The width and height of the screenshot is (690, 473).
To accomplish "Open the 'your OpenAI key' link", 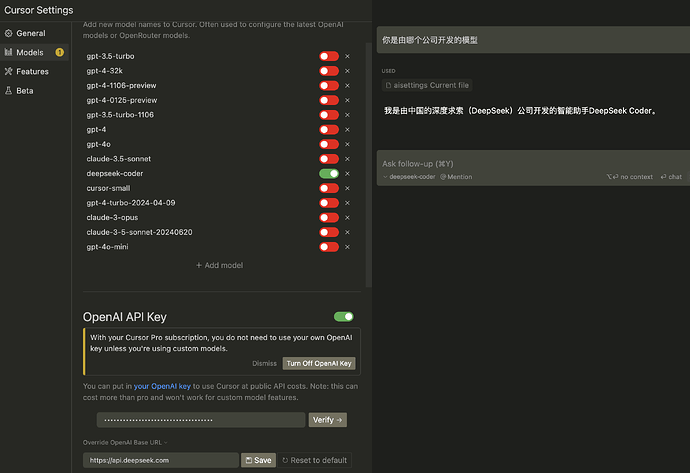I will pos(162,386).
